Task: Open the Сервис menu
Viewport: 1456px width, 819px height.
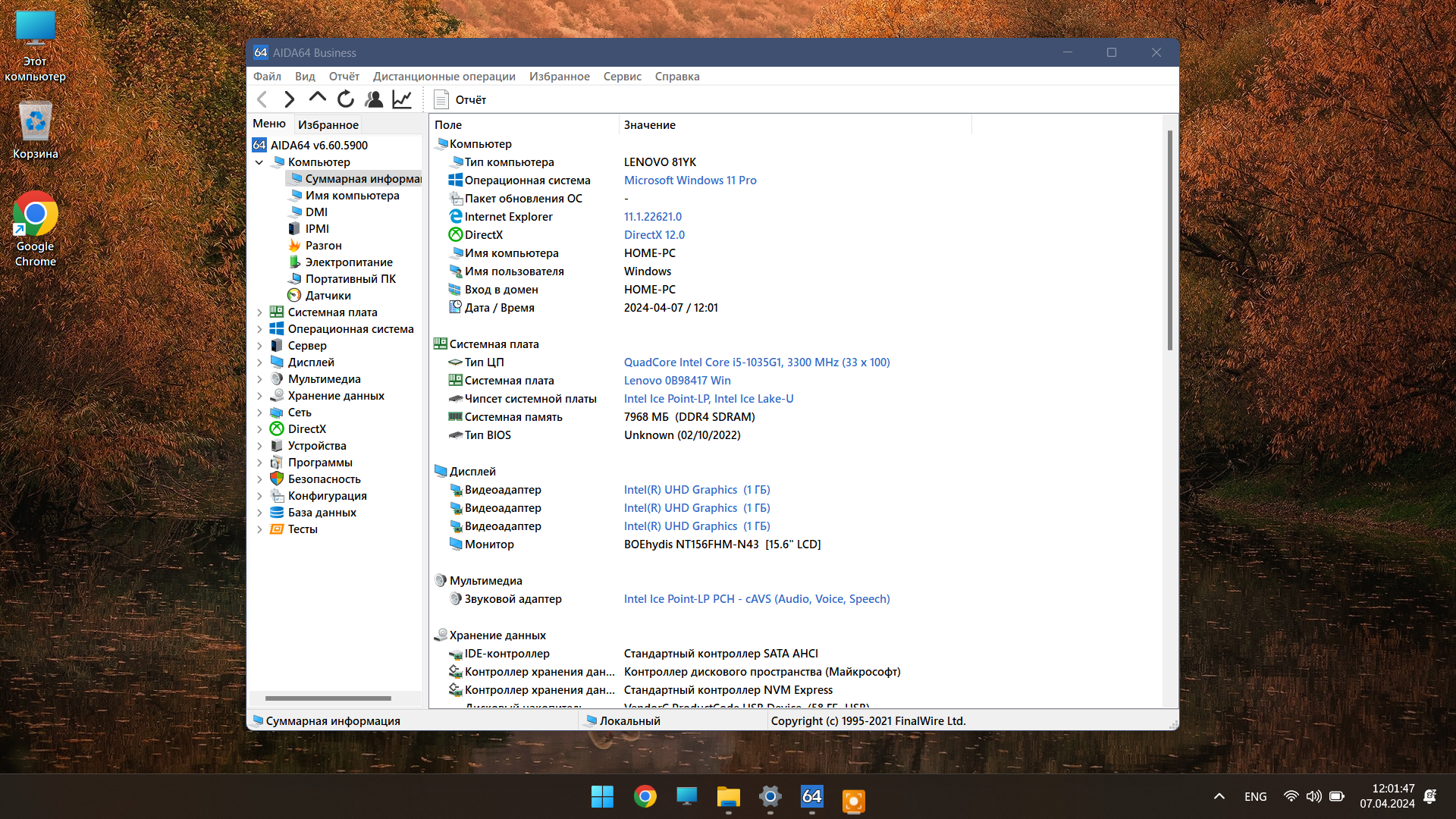Action: coord(622,77)
